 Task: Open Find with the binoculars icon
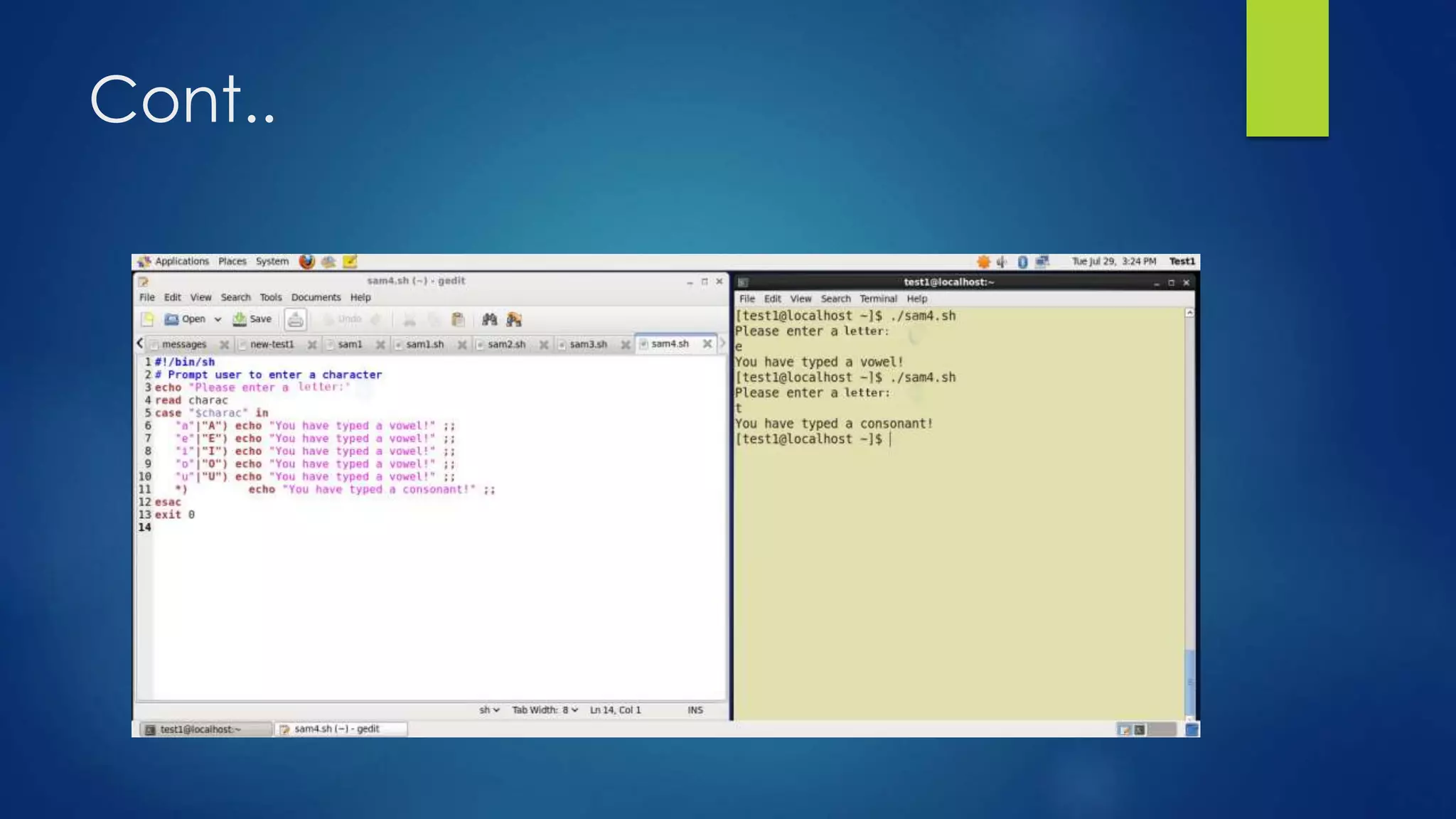489,319
